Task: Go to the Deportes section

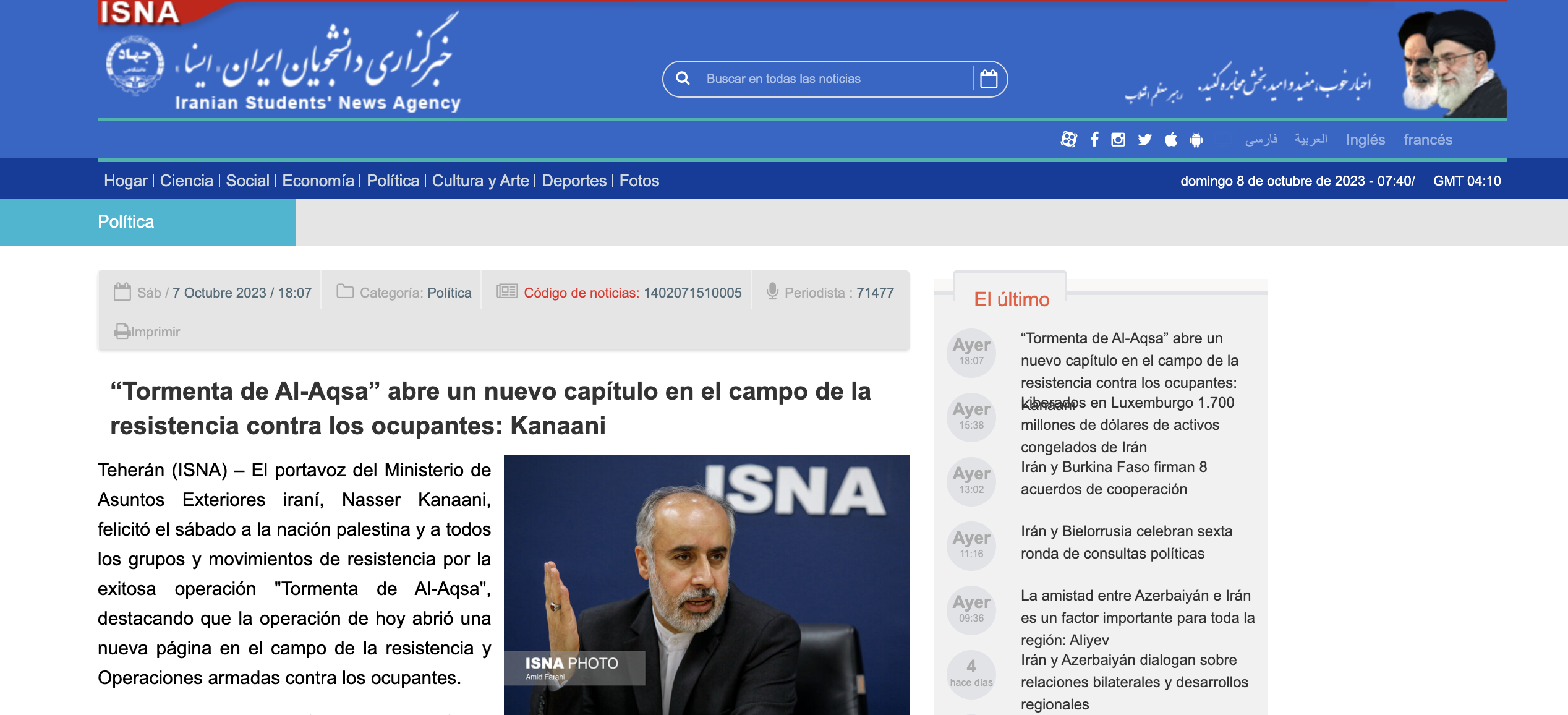Action: tap(574, 181)
